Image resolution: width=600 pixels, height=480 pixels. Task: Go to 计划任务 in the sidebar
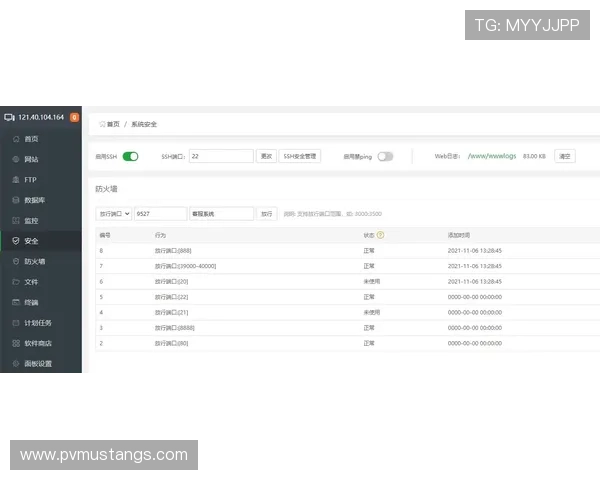pos(38,323)
